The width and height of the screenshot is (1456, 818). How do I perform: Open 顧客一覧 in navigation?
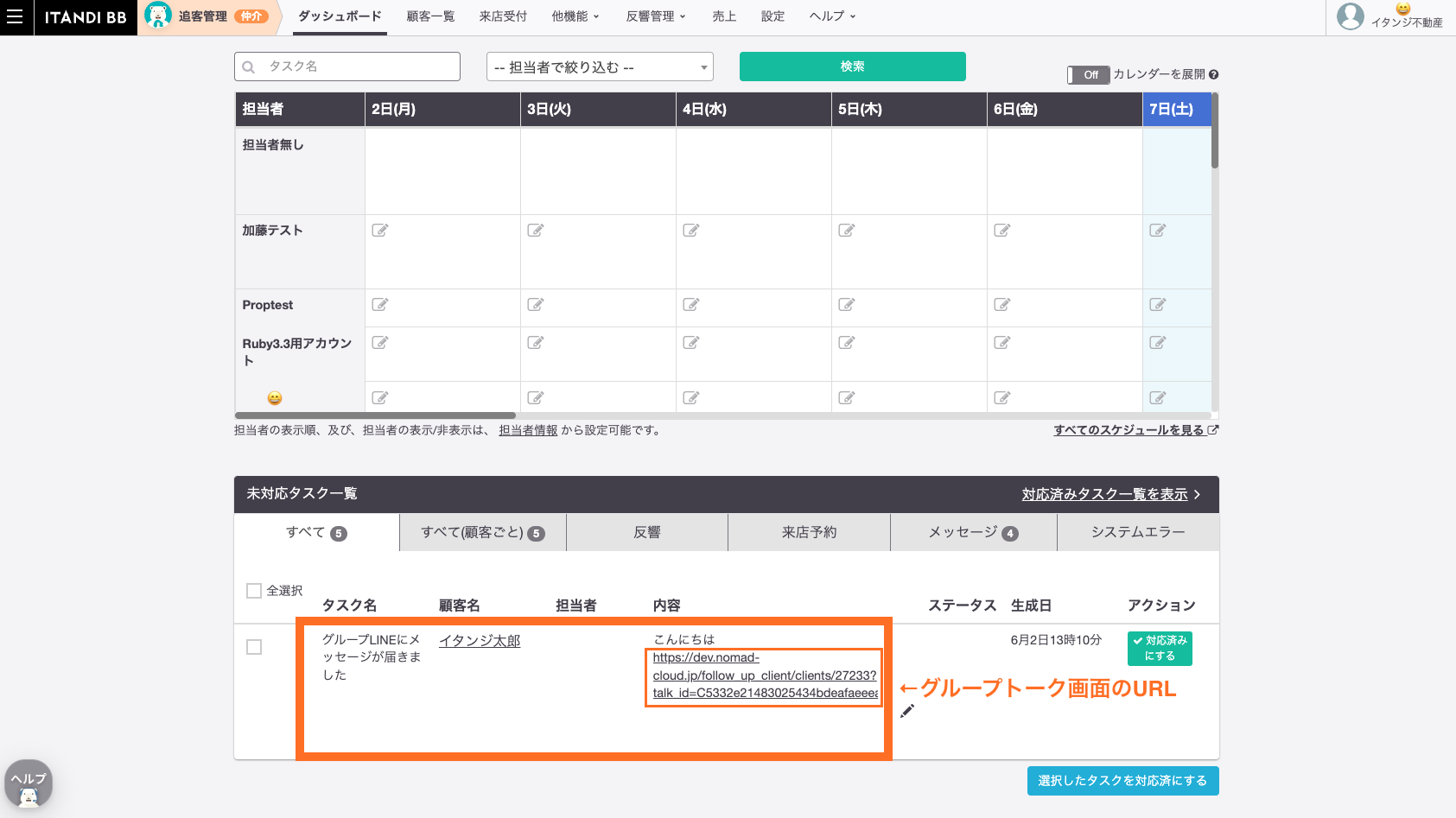430,16
